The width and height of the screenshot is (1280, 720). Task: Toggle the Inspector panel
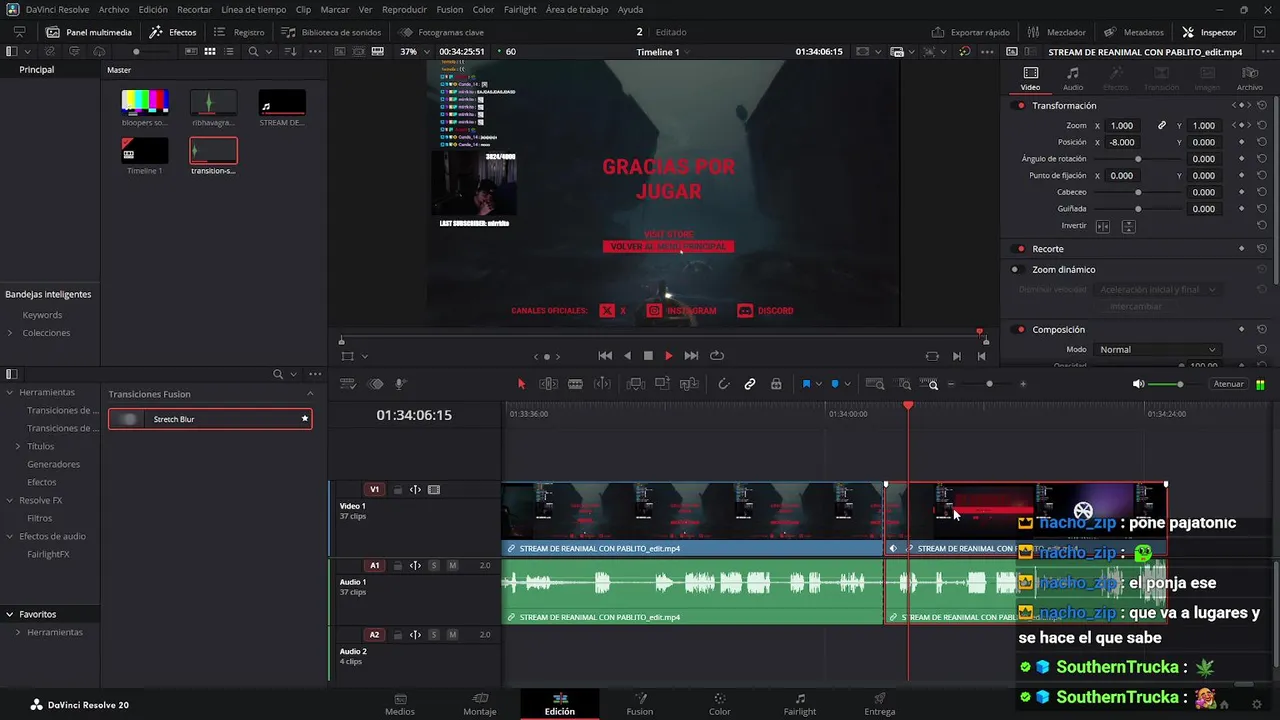(x=1209, y=32)
